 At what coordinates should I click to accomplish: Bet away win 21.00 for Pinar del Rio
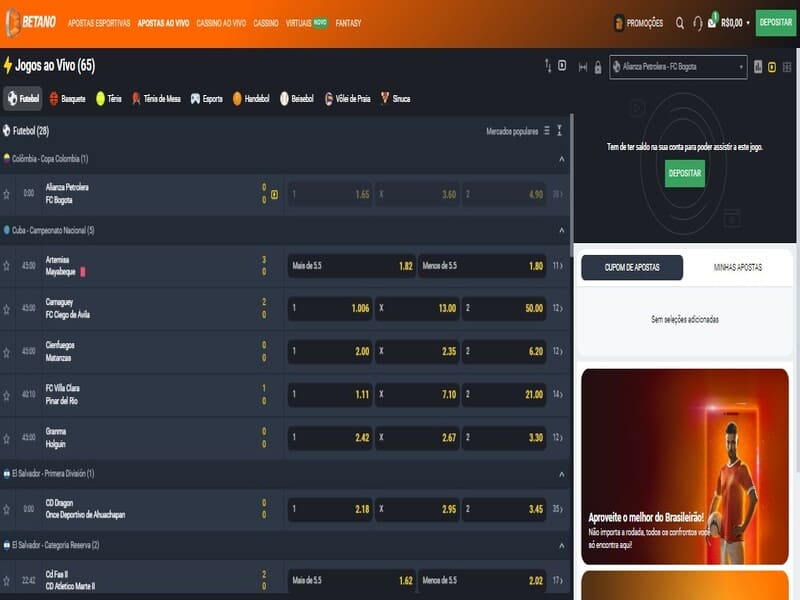(504, 394)
